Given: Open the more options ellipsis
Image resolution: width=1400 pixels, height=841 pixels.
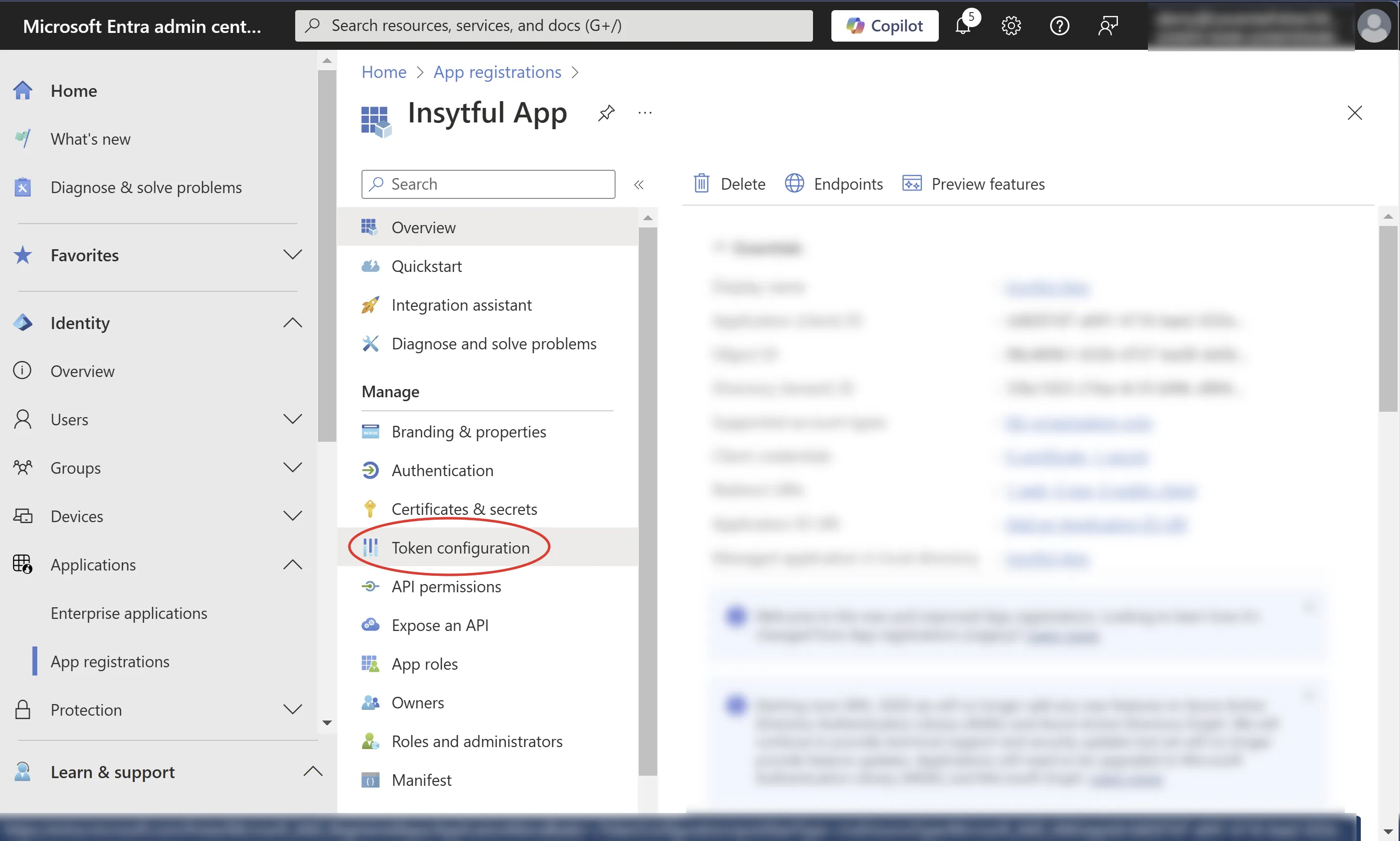Looking at the screenshot, I should [645, 113].
